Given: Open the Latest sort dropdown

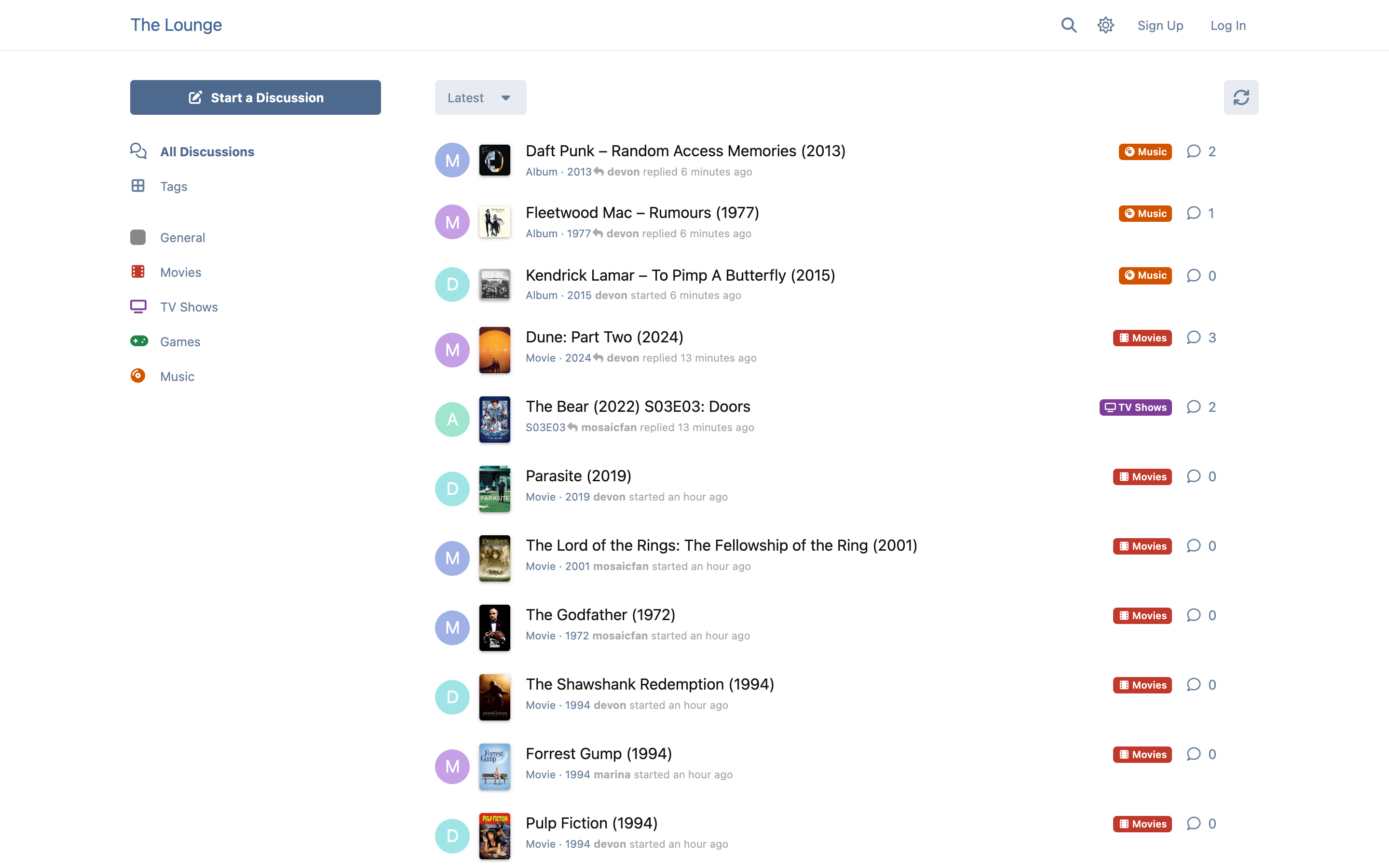Looking at the screenshot, I should [x=480, y=97].
